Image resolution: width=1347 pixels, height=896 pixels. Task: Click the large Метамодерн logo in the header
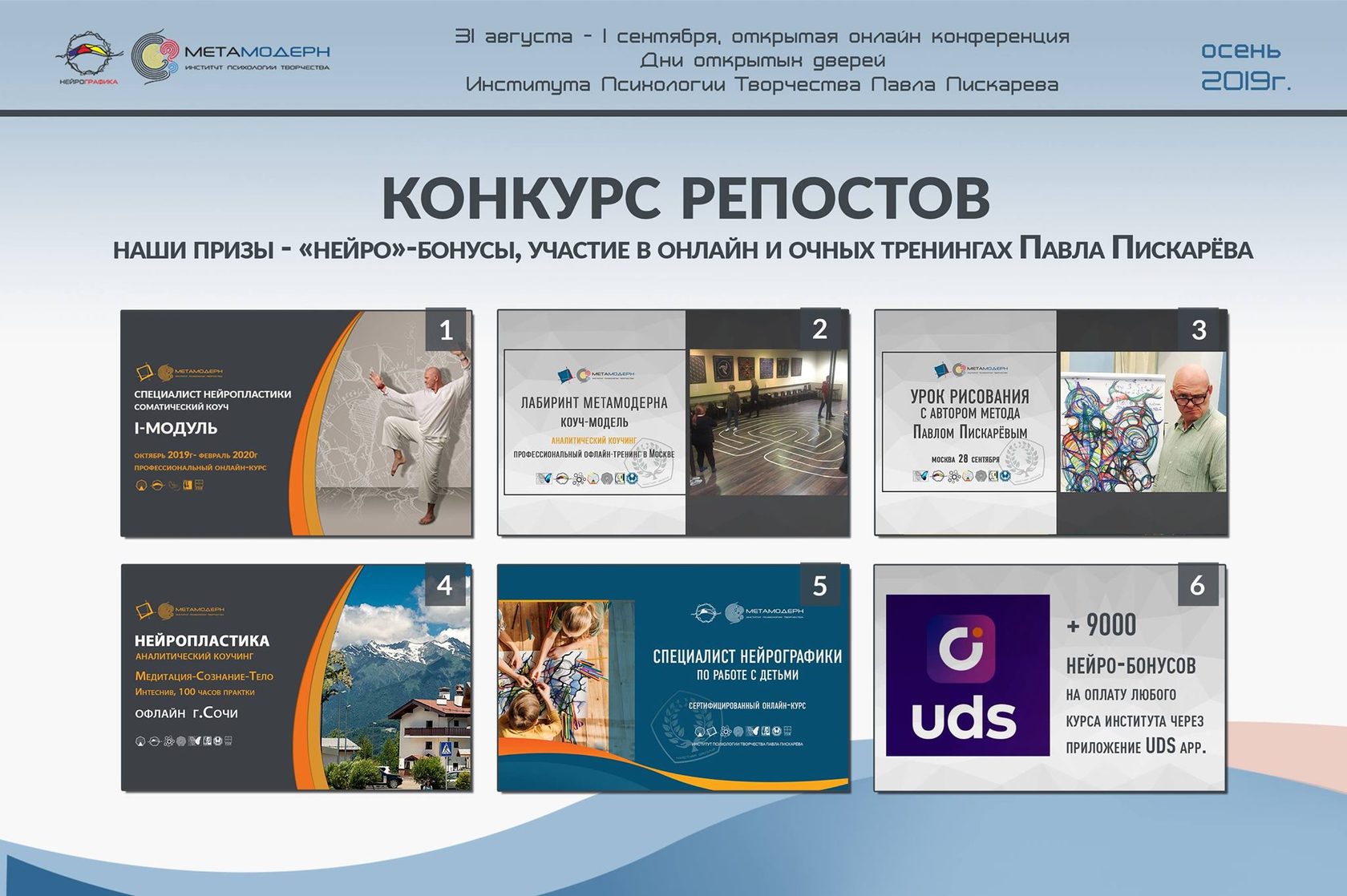[x=231, y=57]
